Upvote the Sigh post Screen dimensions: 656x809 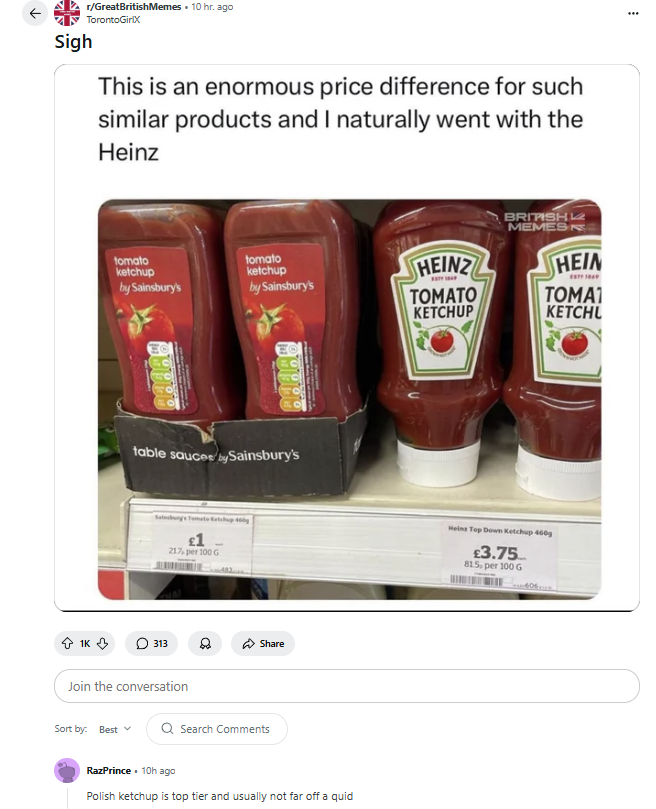click(x=69, y=643)
